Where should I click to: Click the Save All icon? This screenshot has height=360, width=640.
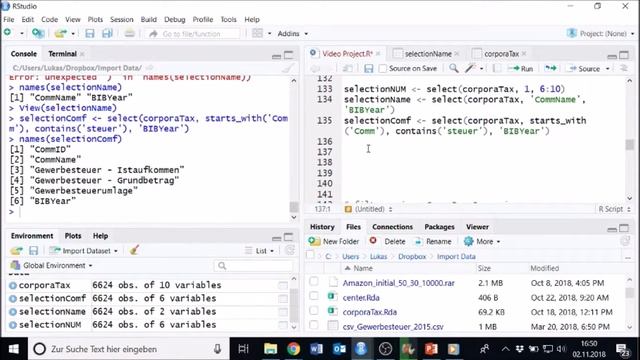point(107,33)
